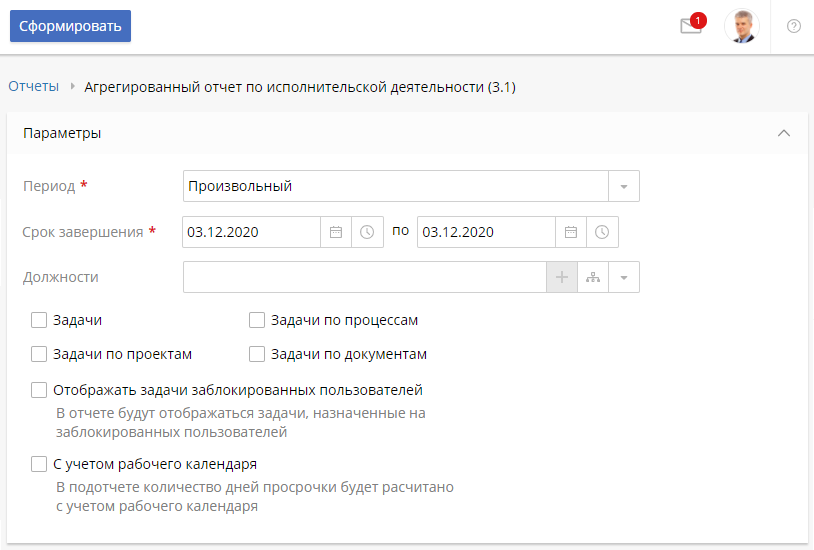Enable the Задачи по документам checkbox

click(257, 354)
